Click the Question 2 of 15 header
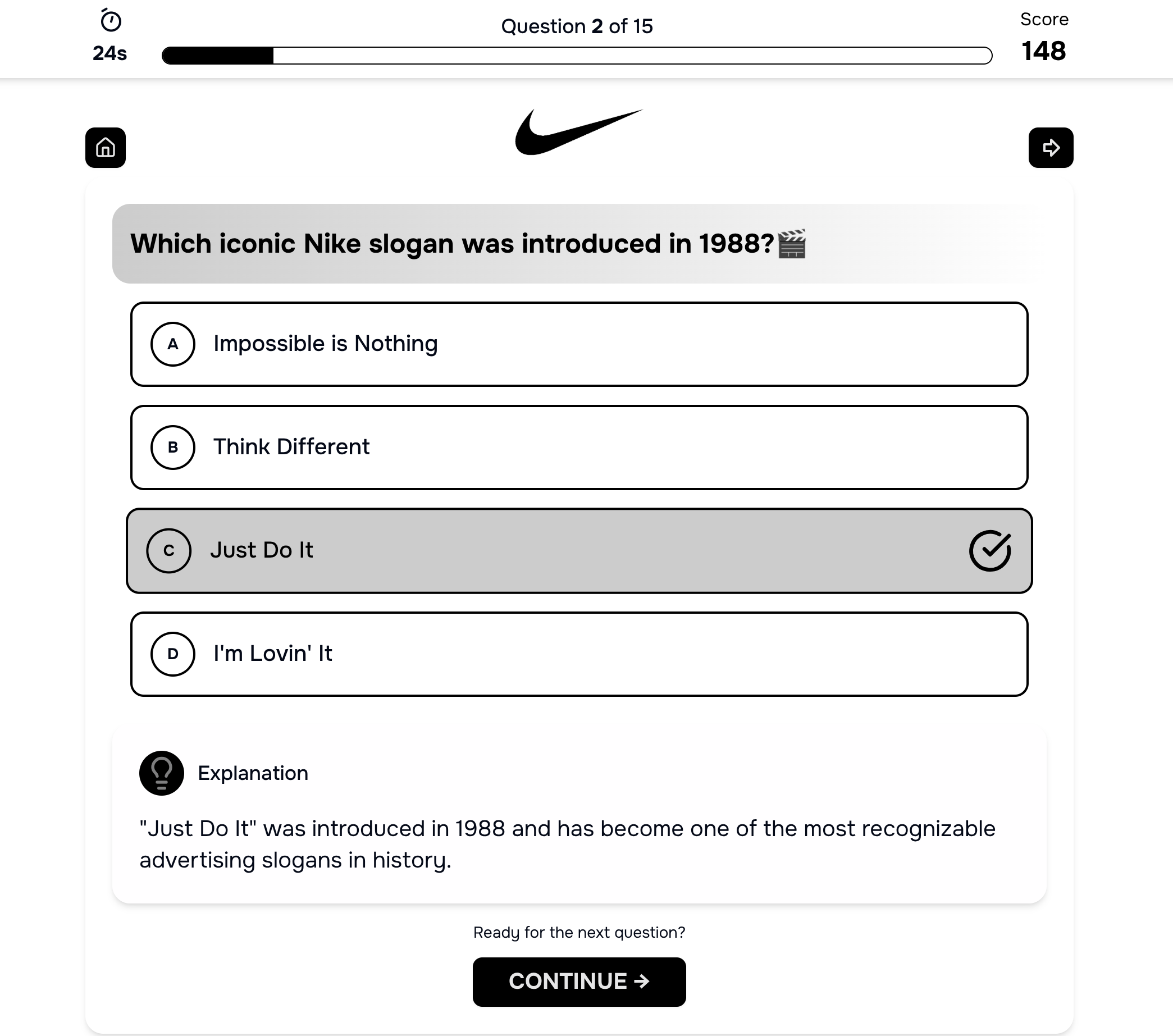The height and width of the screenshot is (1036, 1173). pos(577,26)
